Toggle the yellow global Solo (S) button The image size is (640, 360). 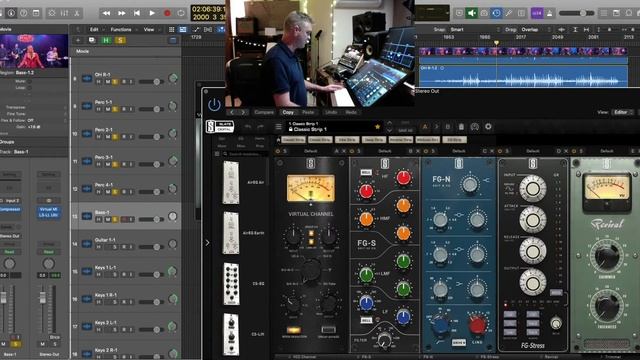coord(120,40)
